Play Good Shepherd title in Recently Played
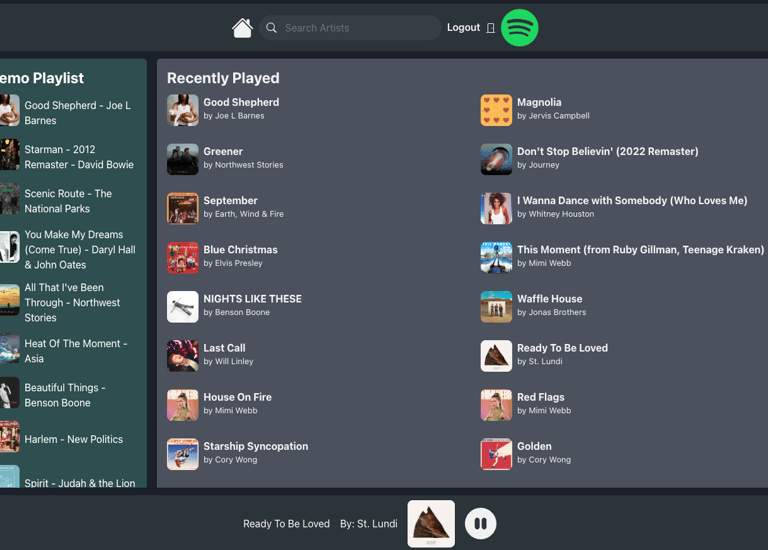Image resolution: width=768 pixels, height=550 pixels. 241,102
